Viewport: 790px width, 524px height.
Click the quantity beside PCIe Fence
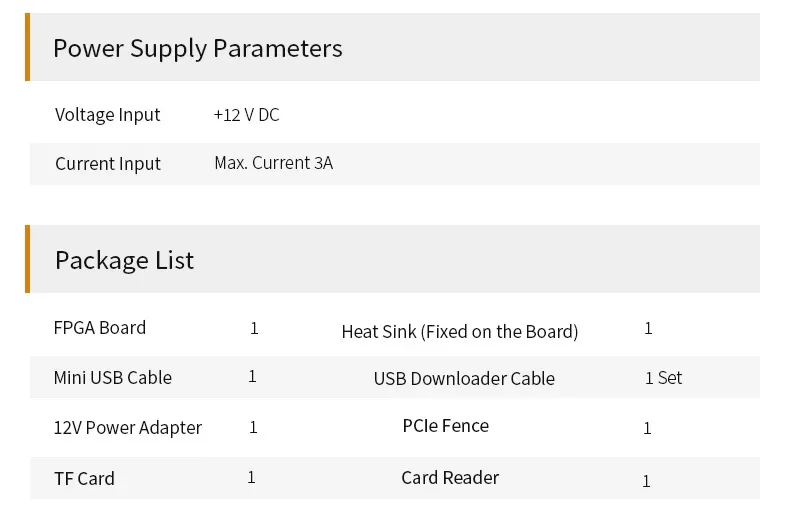[x=647, y=428]
